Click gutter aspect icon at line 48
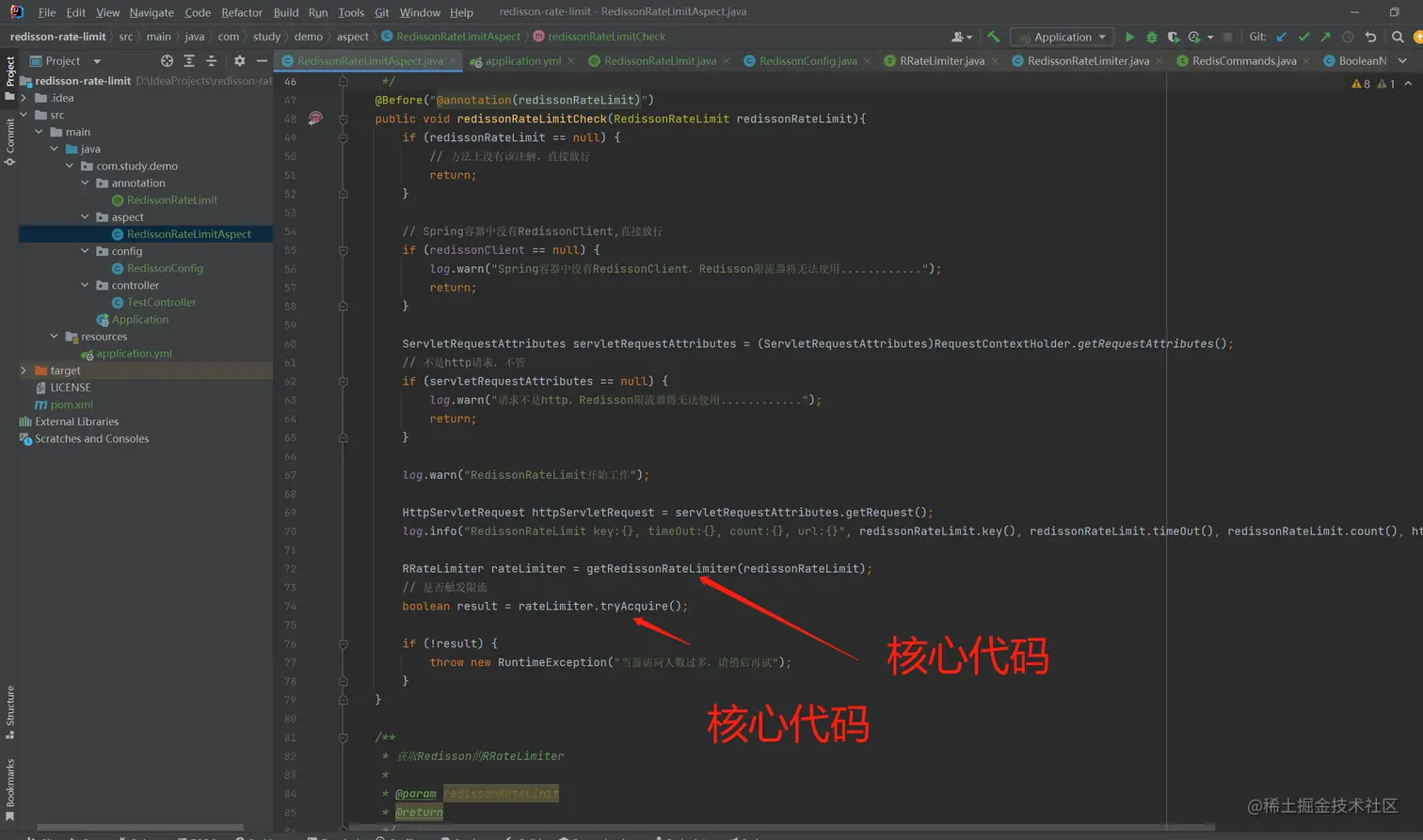Viewport: 1423px width, 840px height. click(x=315, y=119)
